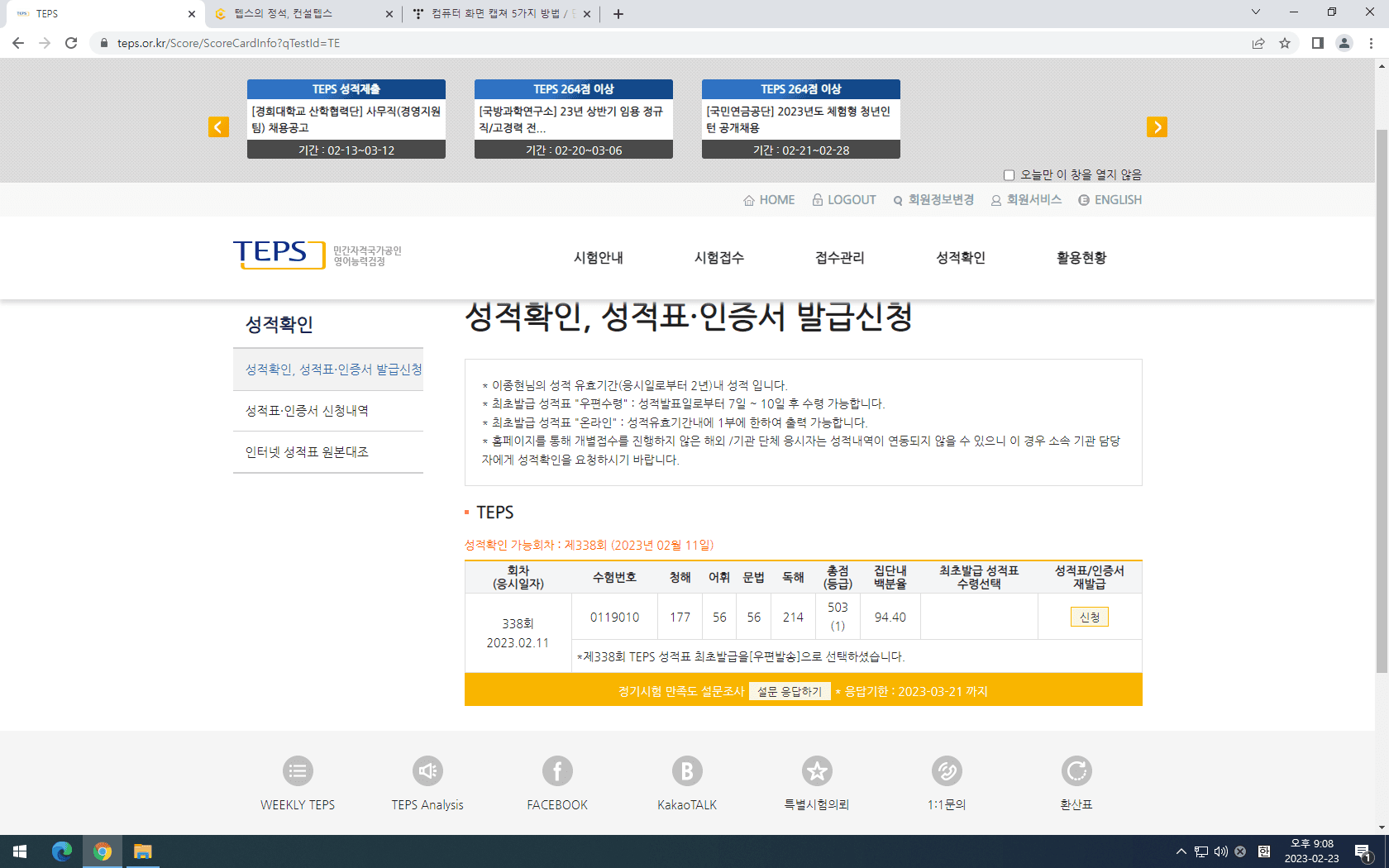Open the Windows Start menu
Screen dimensions: 1389x868
[x=20, y=851]
